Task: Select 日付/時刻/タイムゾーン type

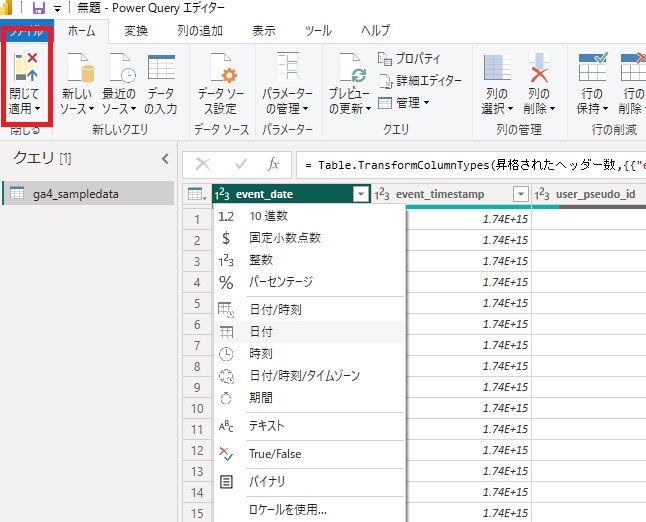Action: click(x=310, y=375)
